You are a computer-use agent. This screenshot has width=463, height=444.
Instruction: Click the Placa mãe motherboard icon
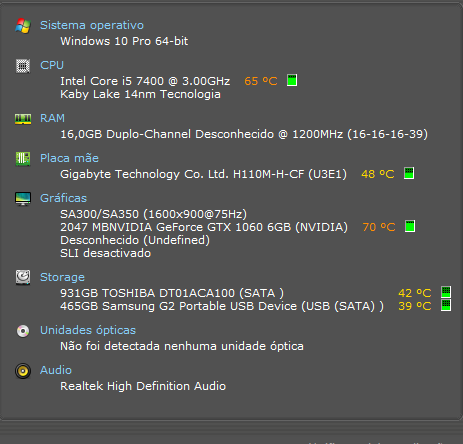pyautogui.click(x=23, y=159)
